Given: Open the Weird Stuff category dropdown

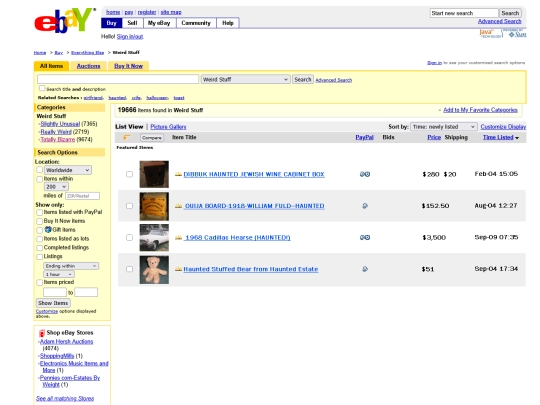Looking at the screenshot, I should coord(246,80).
